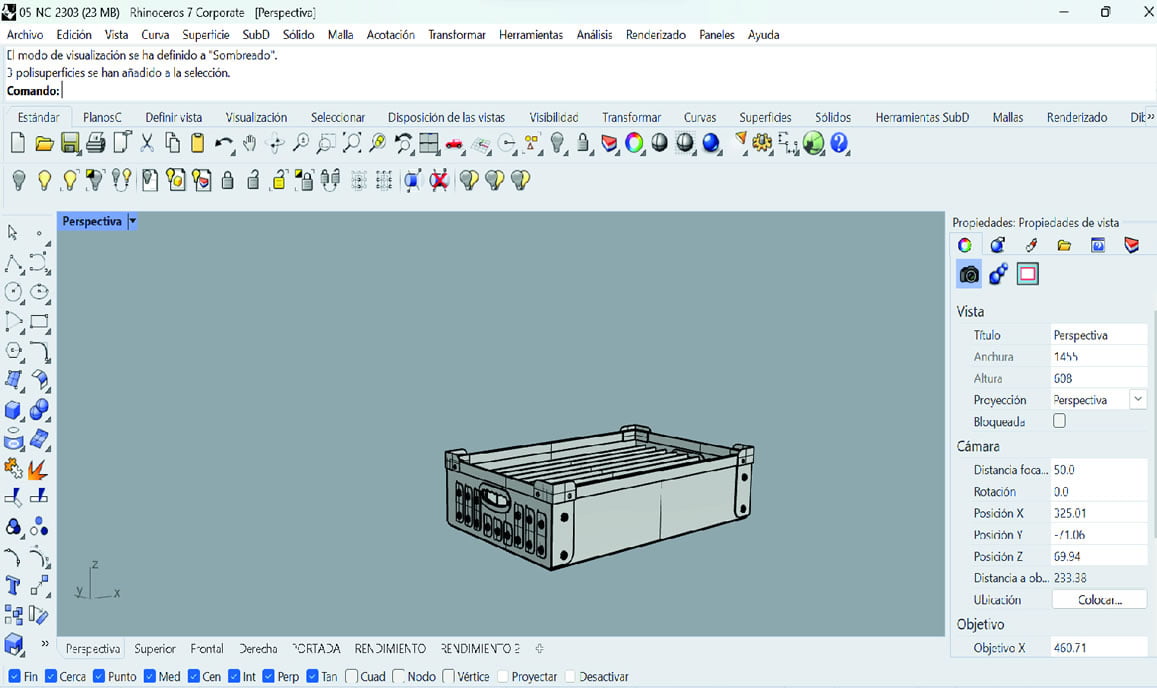The image size is (1157, 688).
Task: Open the Archivo menu
Action: pos(25,35)
